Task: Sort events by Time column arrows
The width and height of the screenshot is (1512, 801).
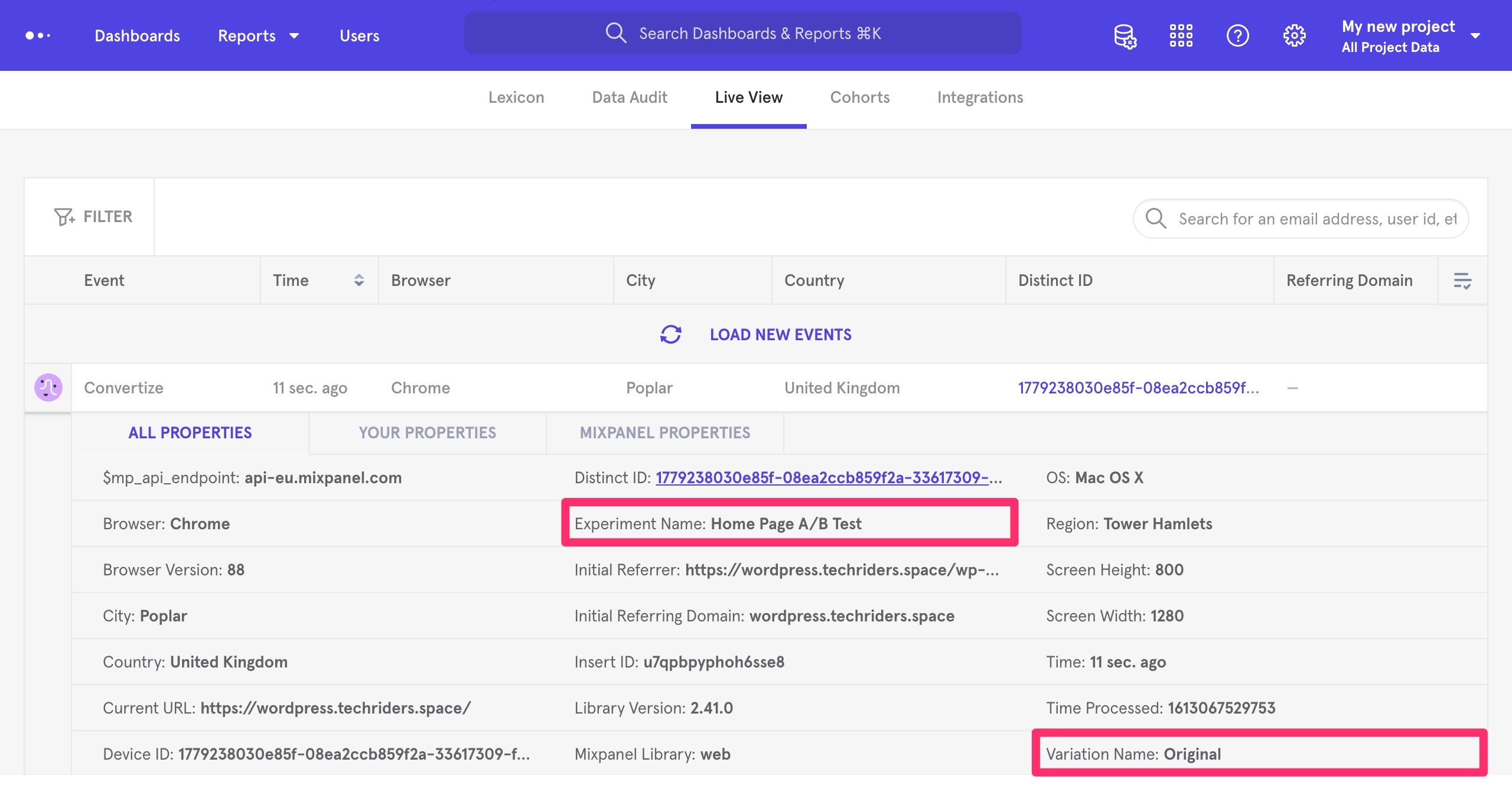Action: click(x=359, y=280)
